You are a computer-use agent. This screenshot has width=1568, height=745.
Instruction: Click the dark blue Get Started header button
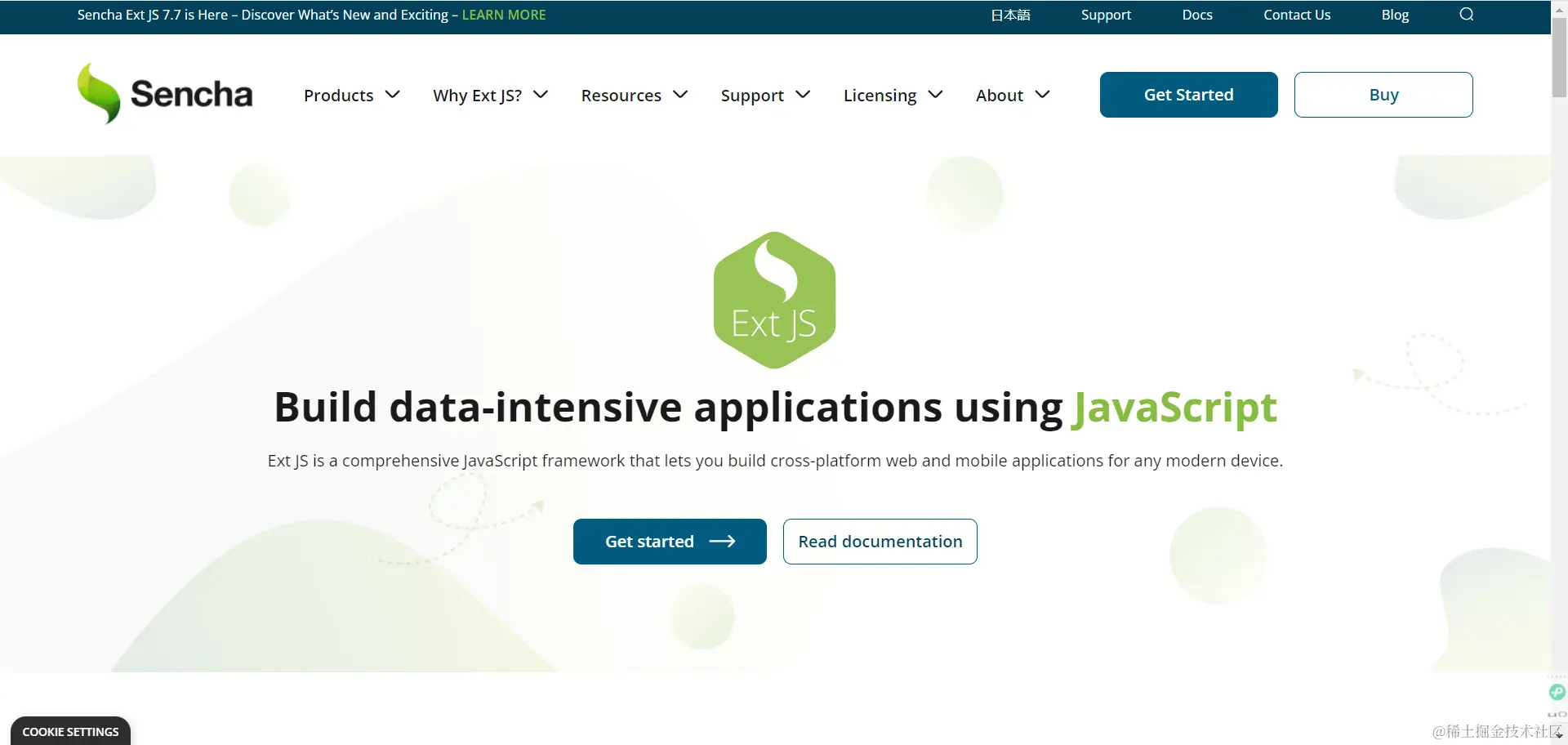click(x=1188, y=95)
